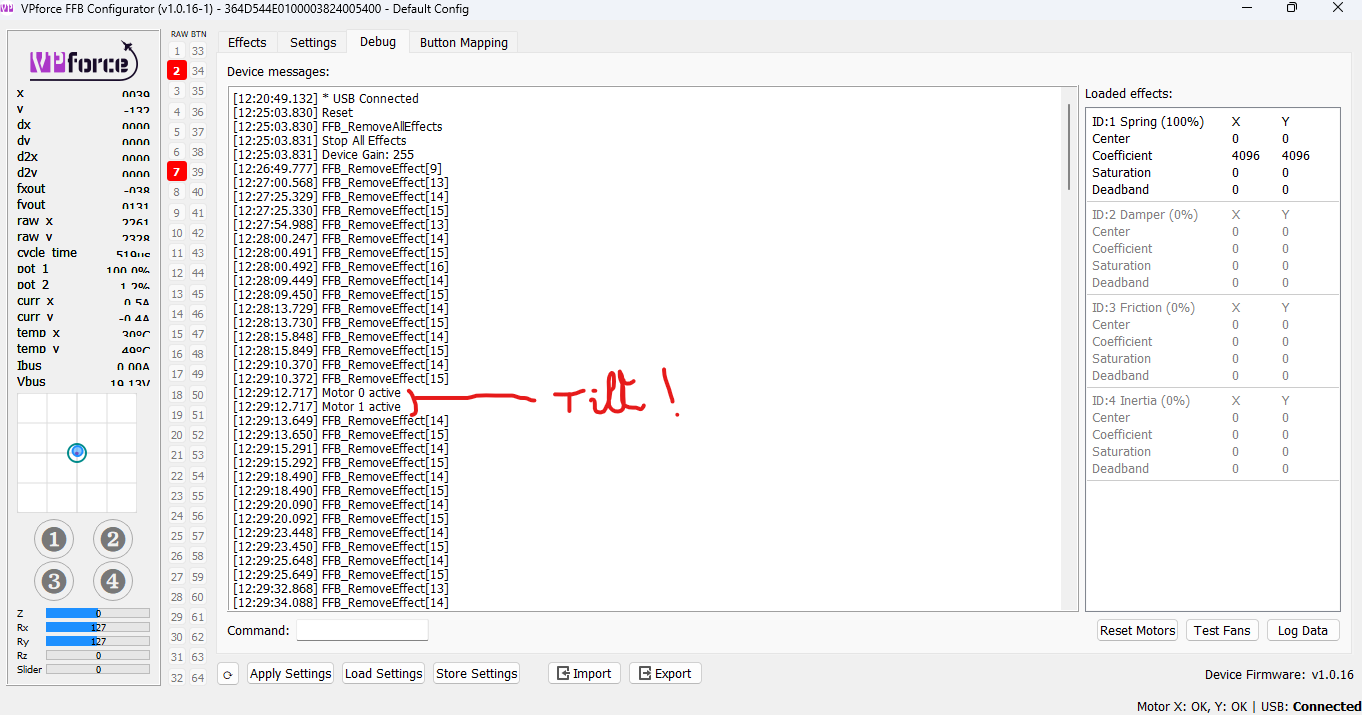This screenshot has width=1362, height=715.
Task: Select the 'FFB_RemoveEffect[9]' log line
Action: pyautogui.click(x=337, y=168)
